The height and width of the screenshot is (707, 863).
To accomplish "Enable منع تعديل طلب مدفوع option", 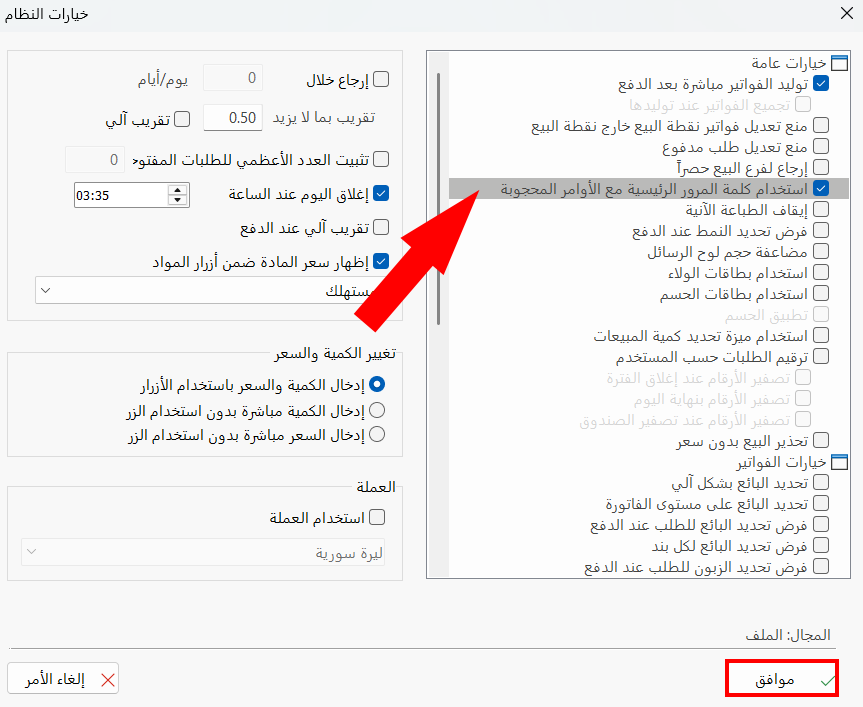I will pyautogui.click(x=821, y=145).
